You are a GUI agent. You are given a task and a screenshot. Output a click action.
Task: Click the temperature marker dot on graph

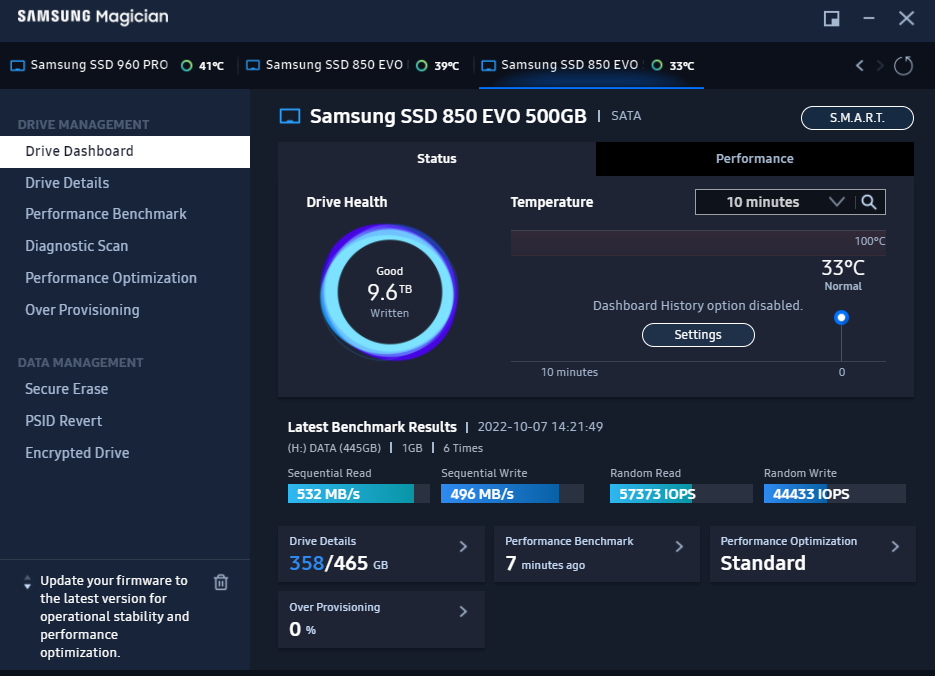(x=841, y=317)
